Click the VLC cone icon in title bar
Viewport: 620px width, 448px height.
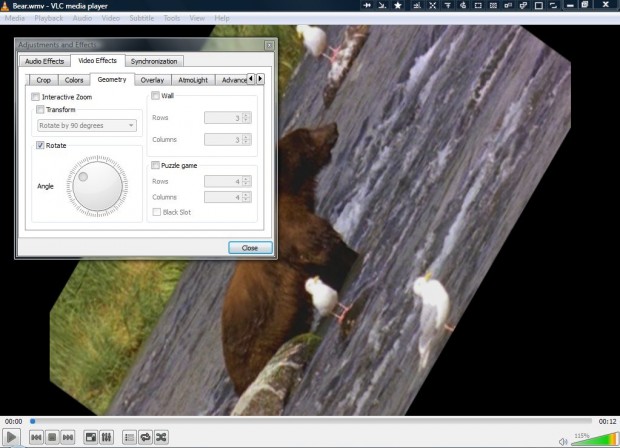coord(5,6)
